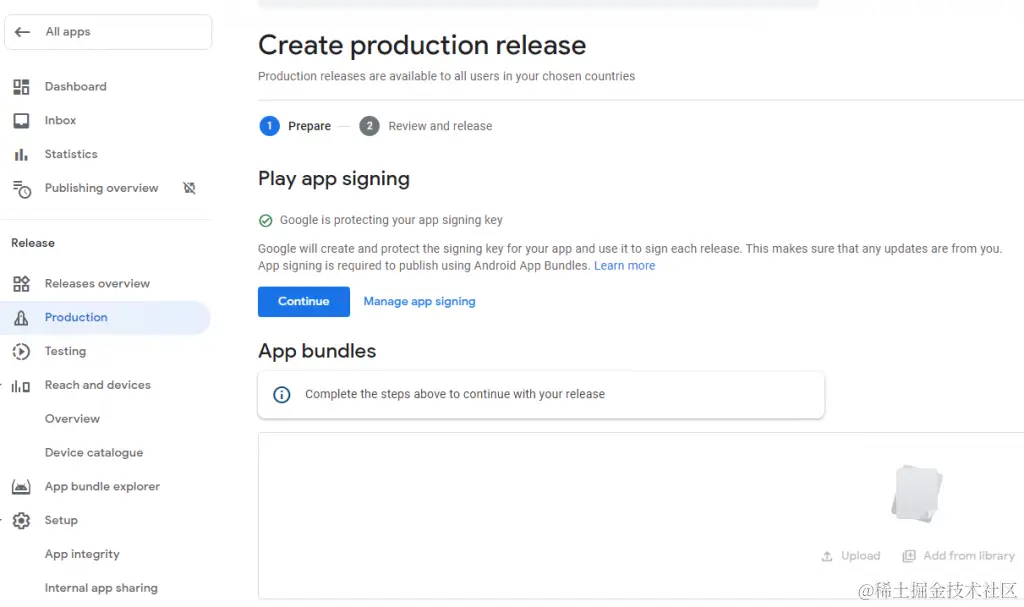The image size is (1024, 607).
Task: Click the managed publishing off icon
Action: [189, 188]
